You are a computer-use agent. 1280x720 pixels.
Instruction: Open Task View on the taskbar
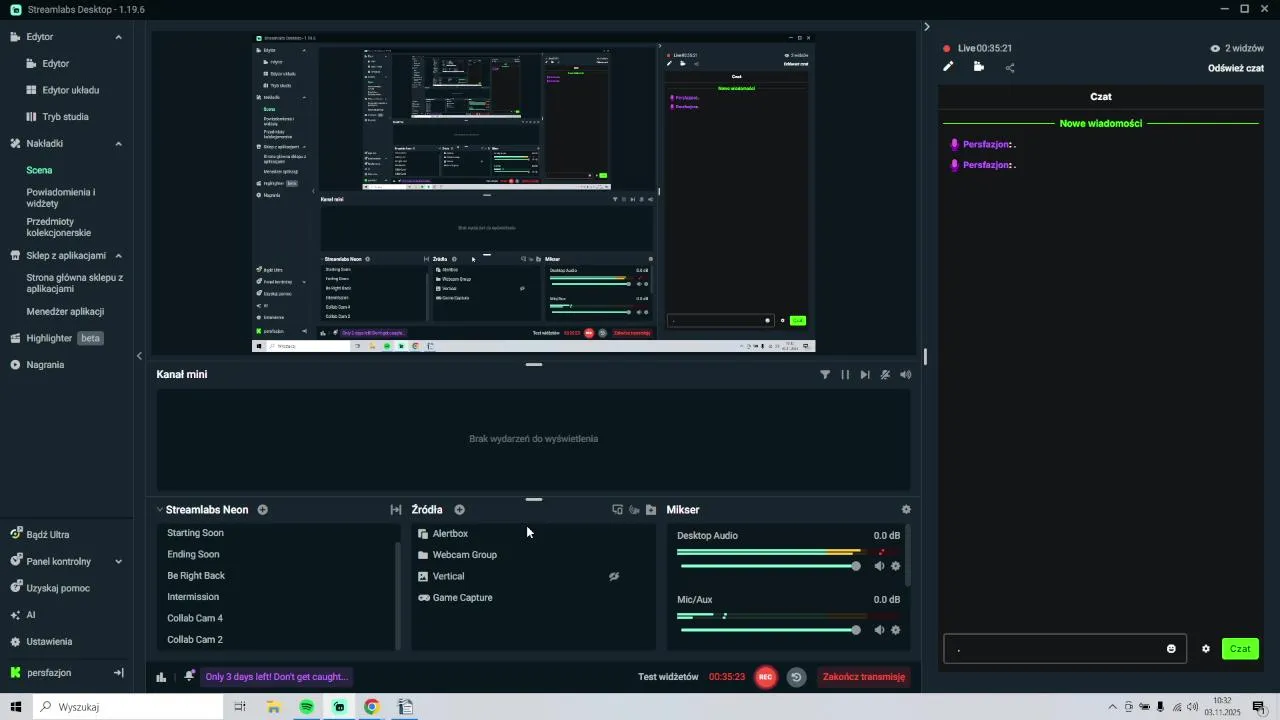point(240,707)
